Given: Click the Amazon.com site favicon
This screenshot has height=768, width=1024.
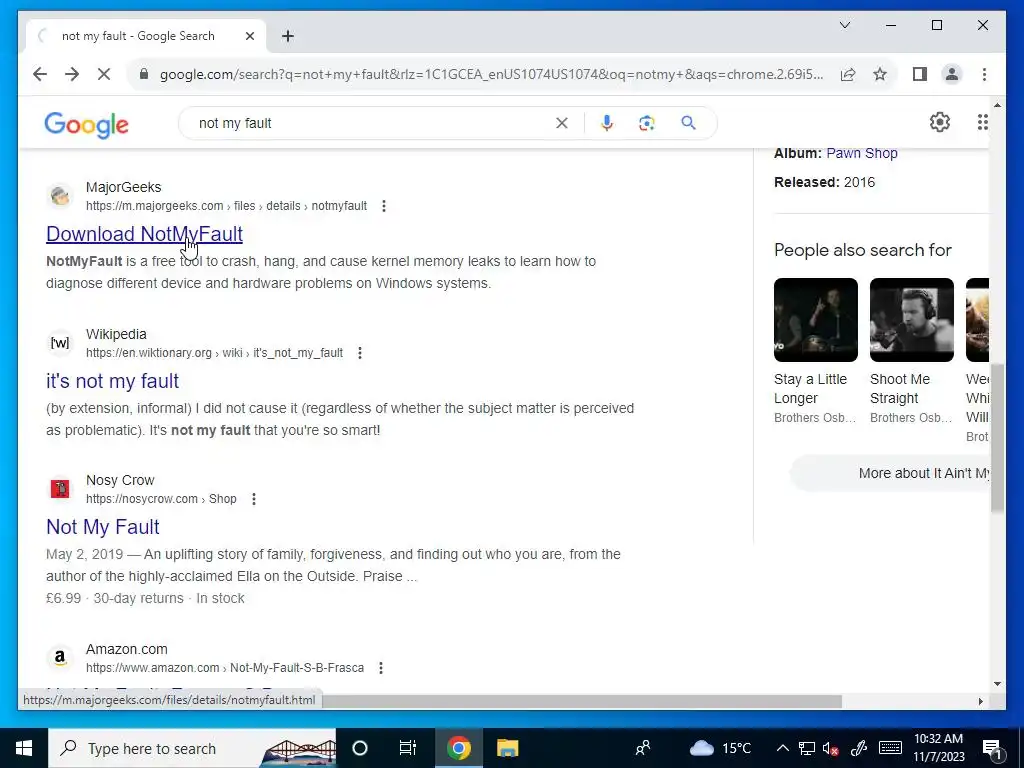Looking at the screenshot, I should tap(60, 657).
